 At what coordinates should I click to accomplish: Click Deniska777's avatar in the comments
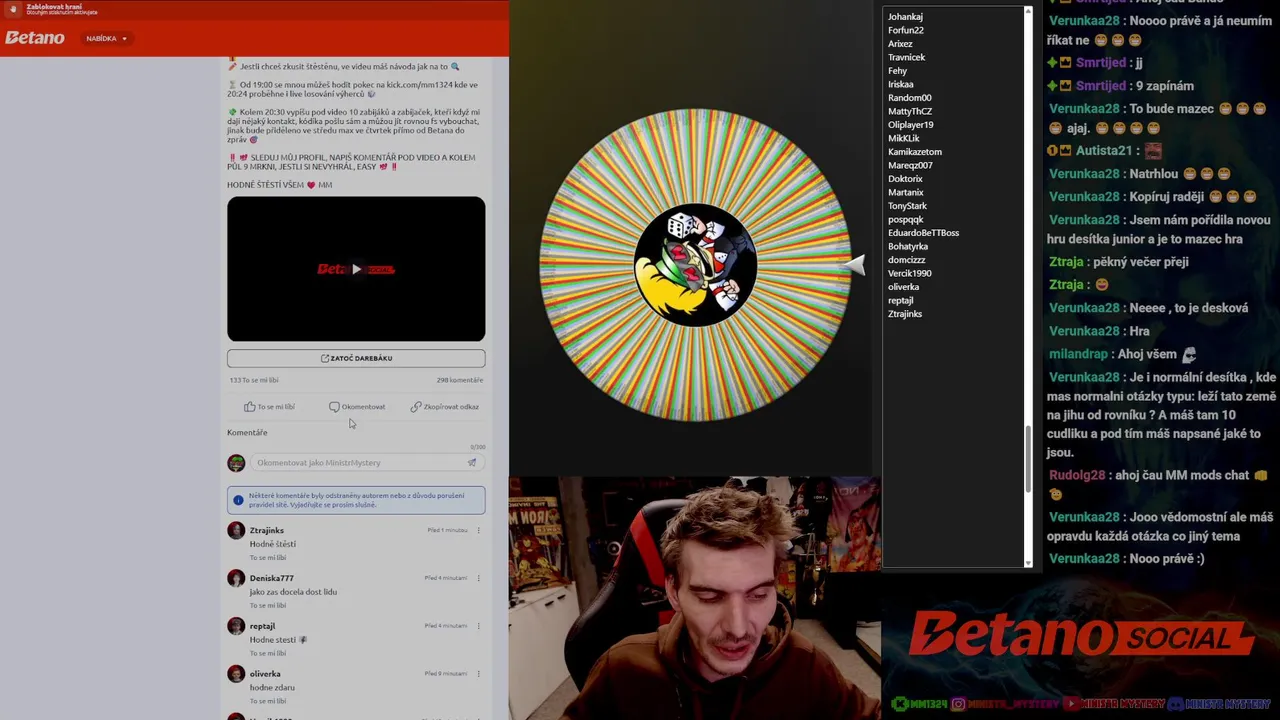[236, 579]
